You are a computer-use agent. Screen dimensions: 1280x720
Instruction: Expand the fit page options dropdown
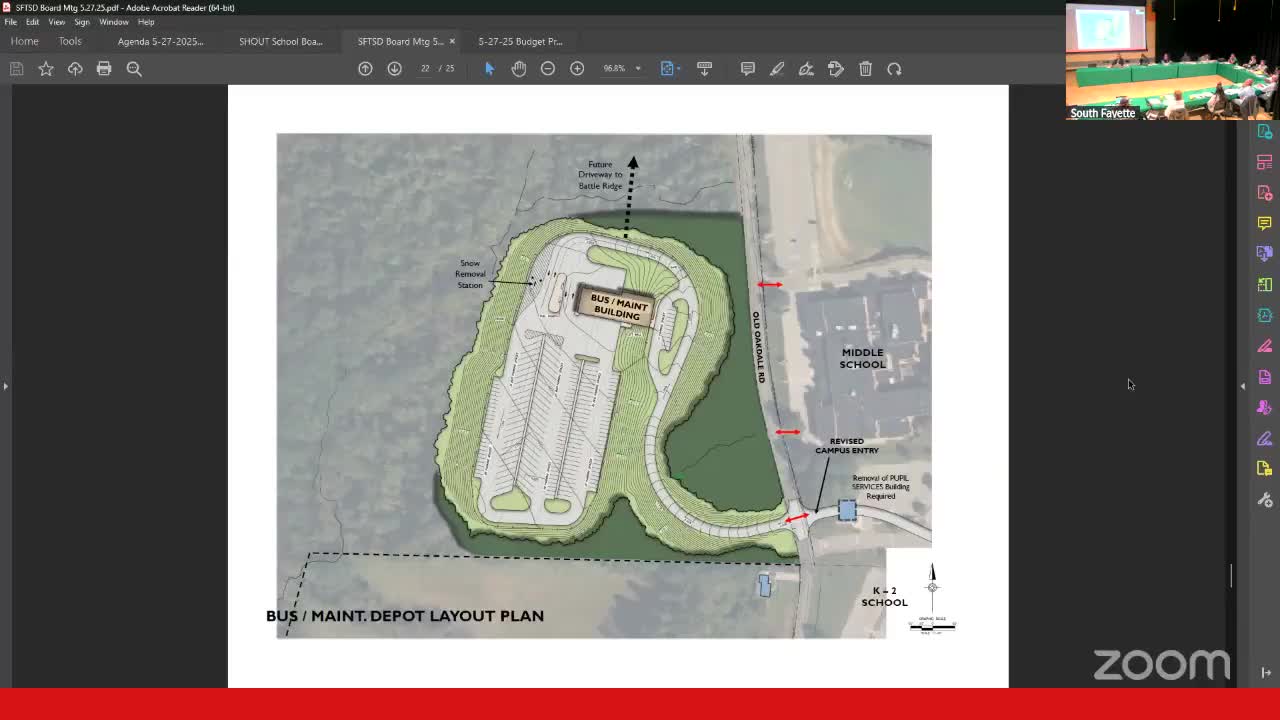pyautogui.click(x=679, y=69)
